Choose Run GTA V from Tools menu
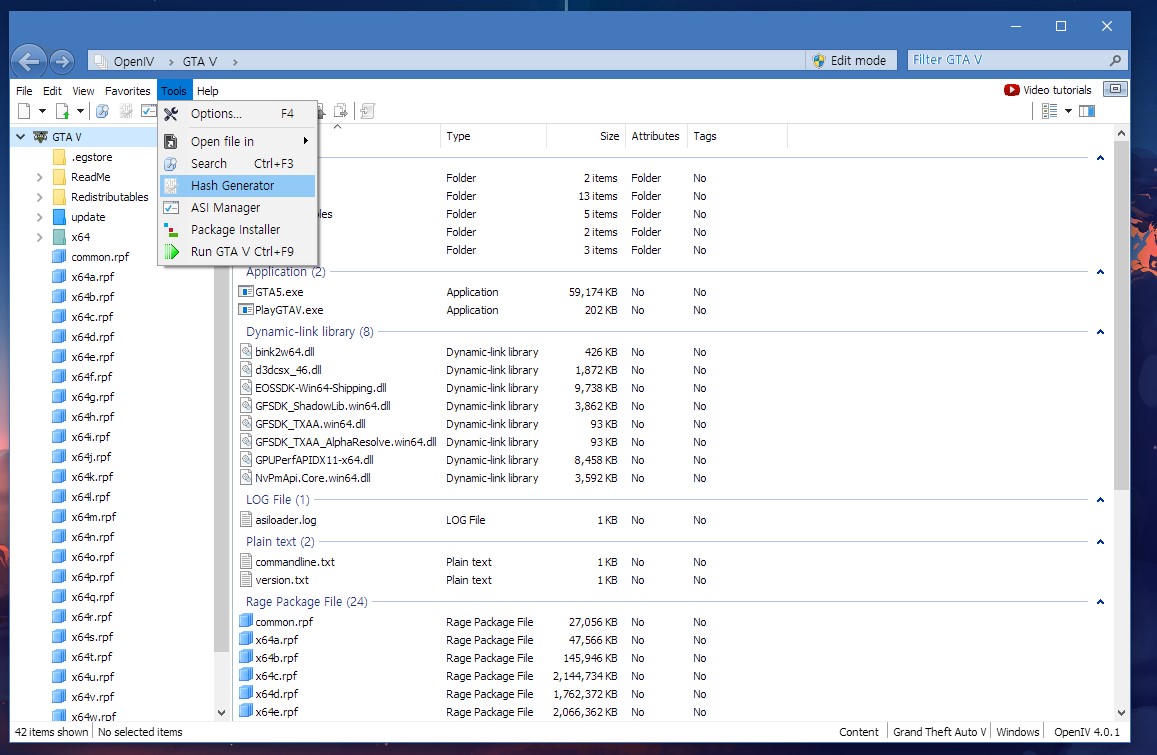 click(x=238, y=252)
